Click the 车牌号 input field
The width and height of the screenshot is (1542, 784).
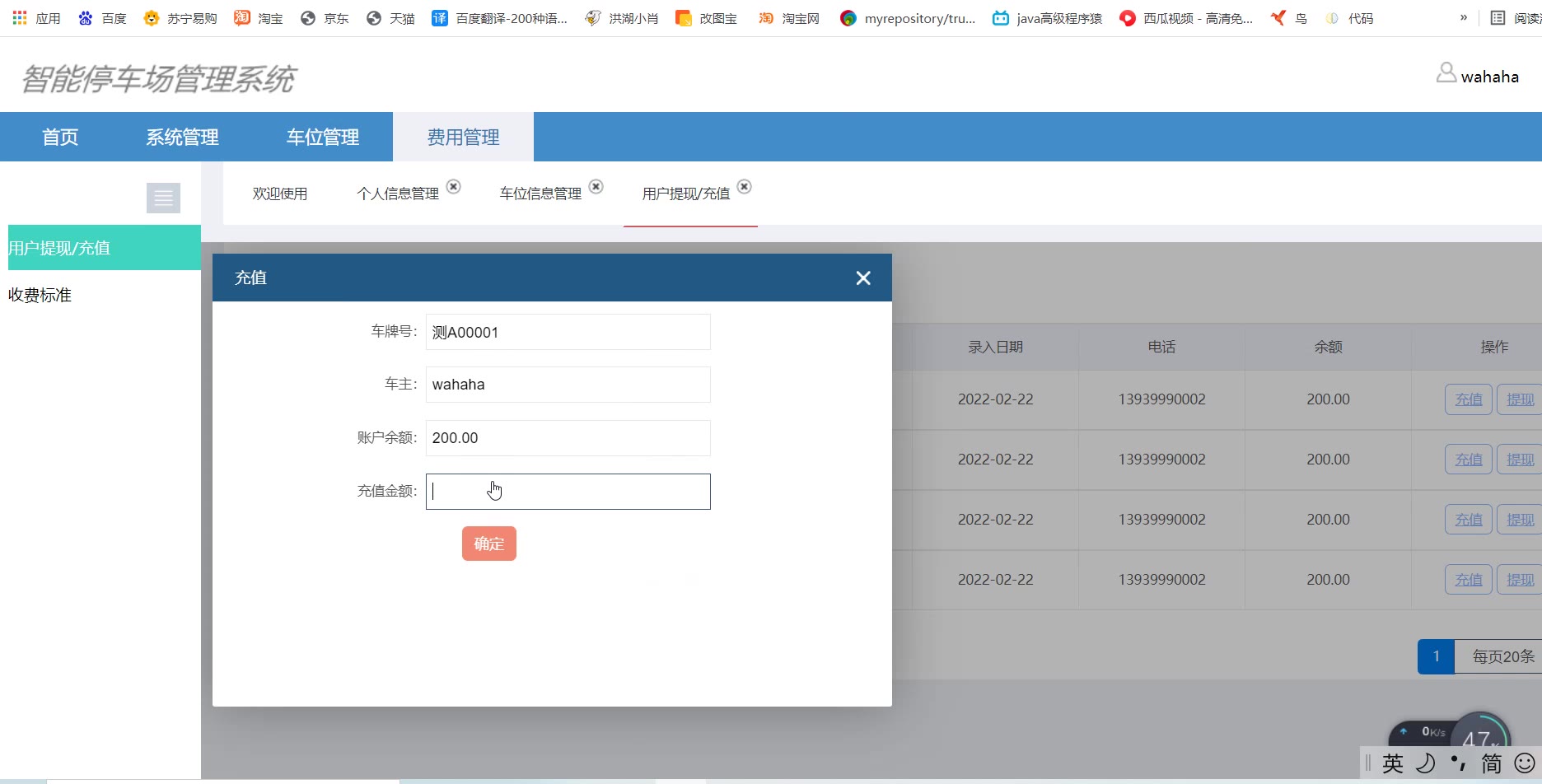point(568,332)
